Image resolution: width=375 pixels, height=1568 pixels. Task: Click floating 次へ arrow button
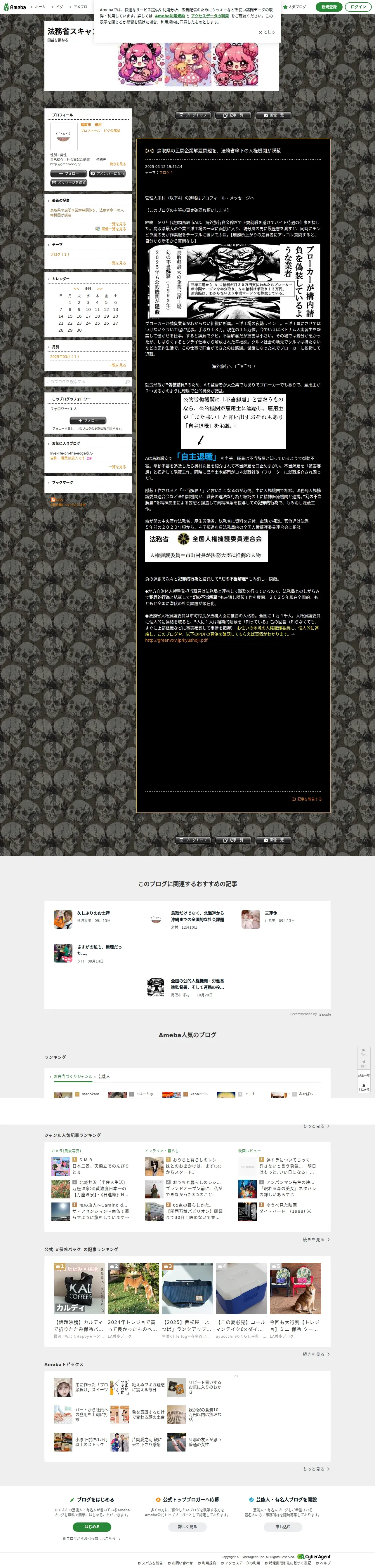tap(363, 1052)
